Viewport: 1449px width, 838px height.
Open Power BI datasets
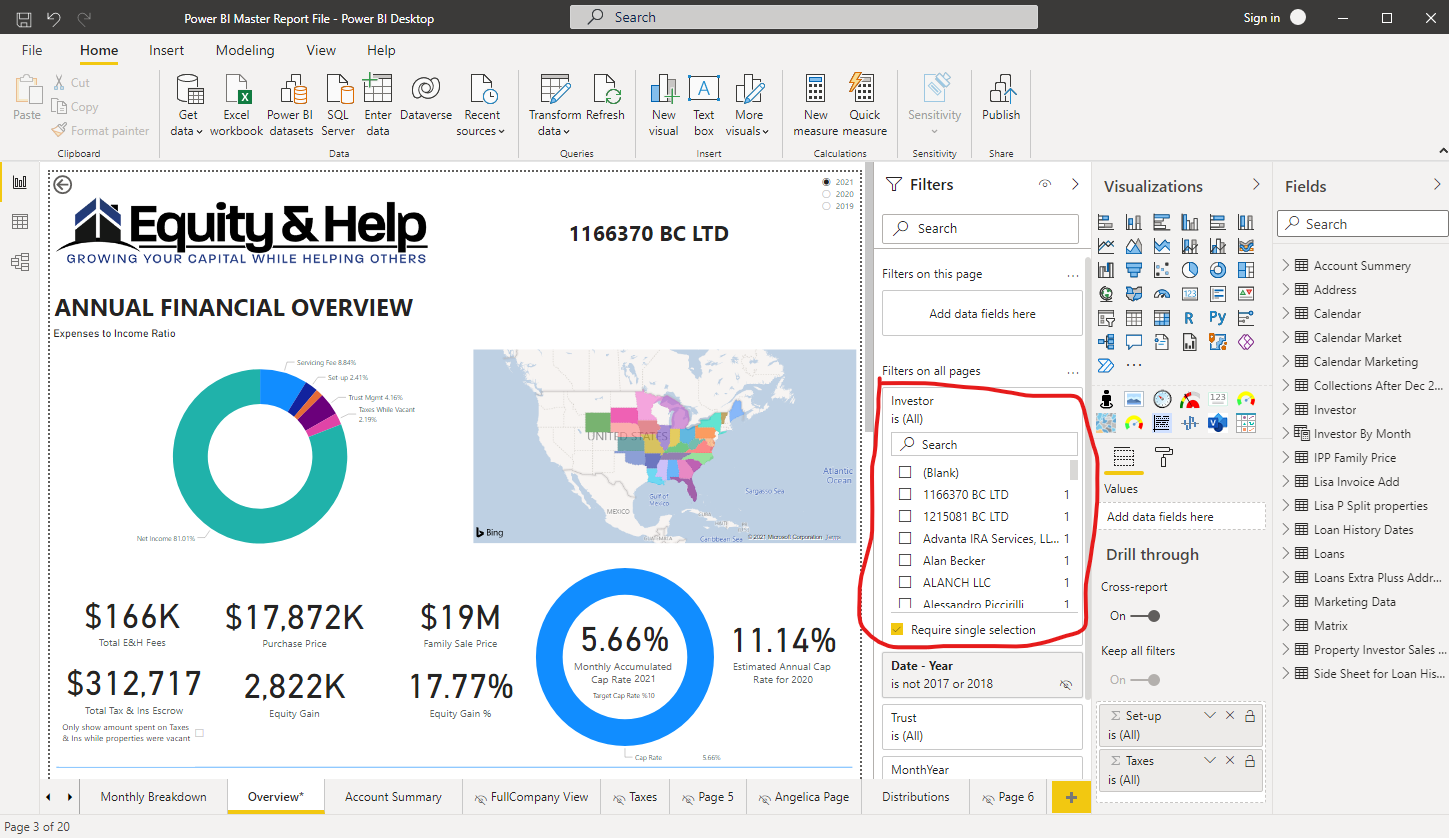(290, 106)
